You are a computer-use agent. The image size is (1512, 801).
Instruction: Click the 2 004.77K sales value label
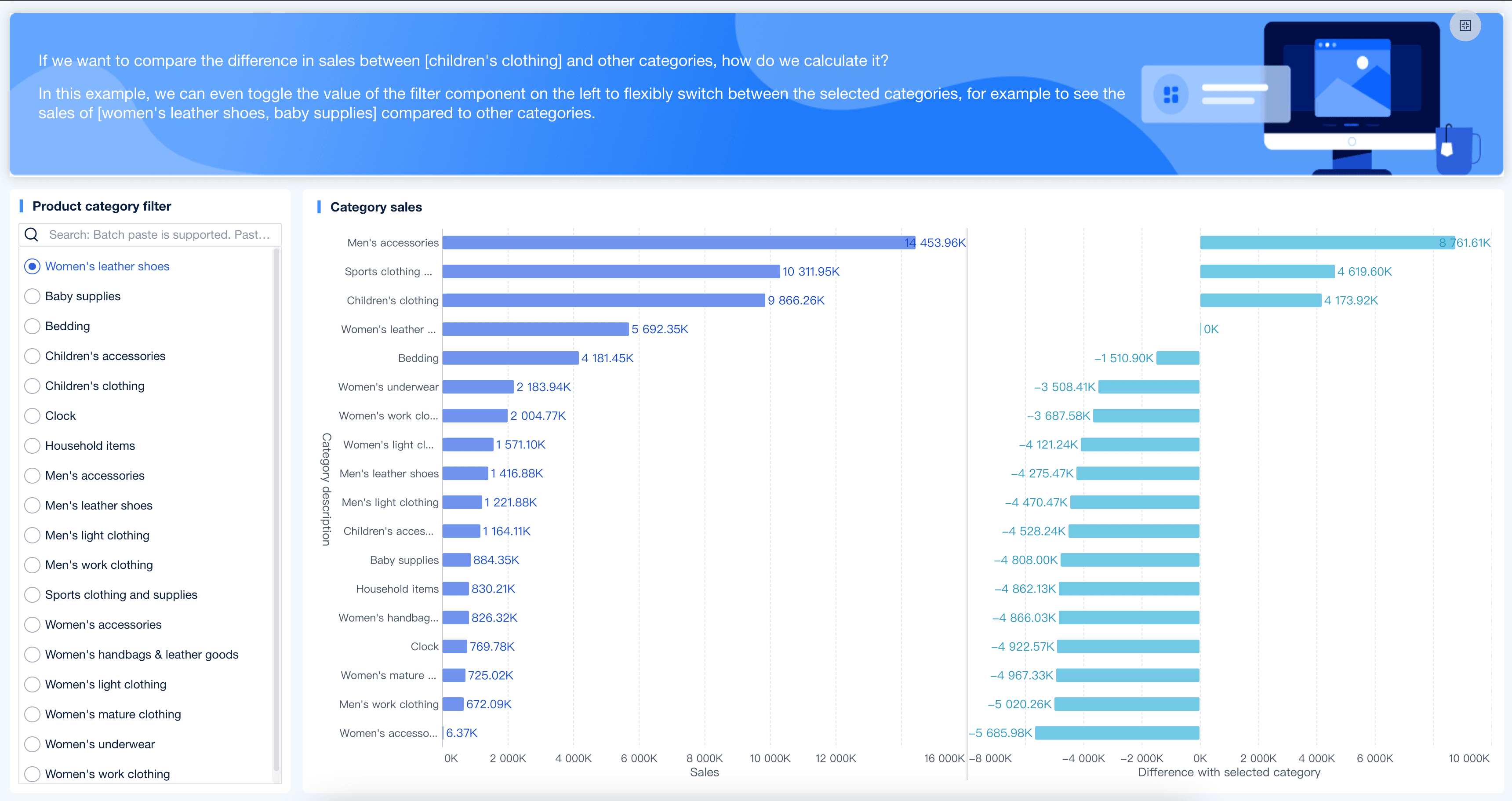538,416
